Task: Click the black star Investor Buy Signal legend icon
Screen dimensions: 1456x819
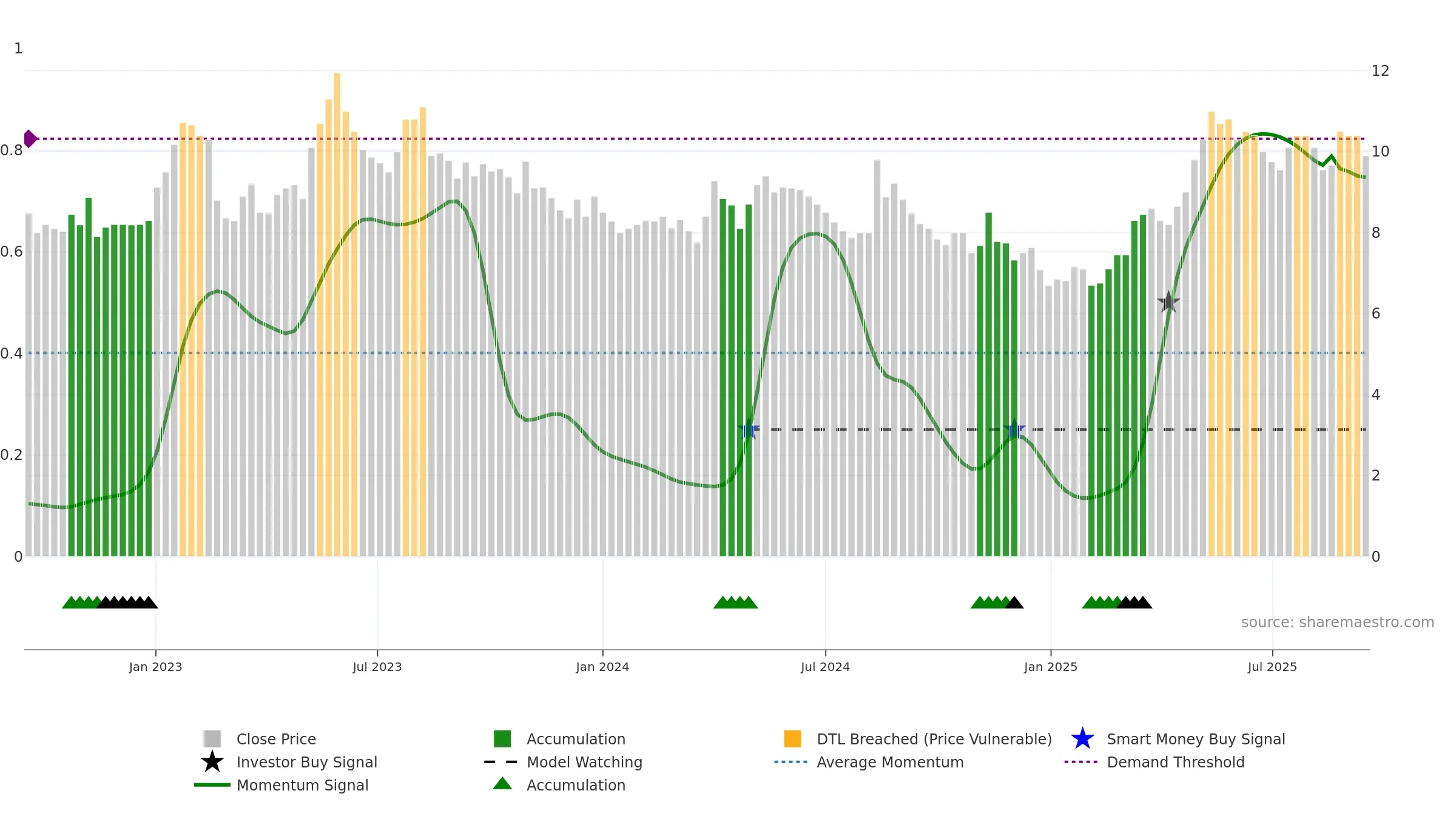Action: (x=212, y=762)
